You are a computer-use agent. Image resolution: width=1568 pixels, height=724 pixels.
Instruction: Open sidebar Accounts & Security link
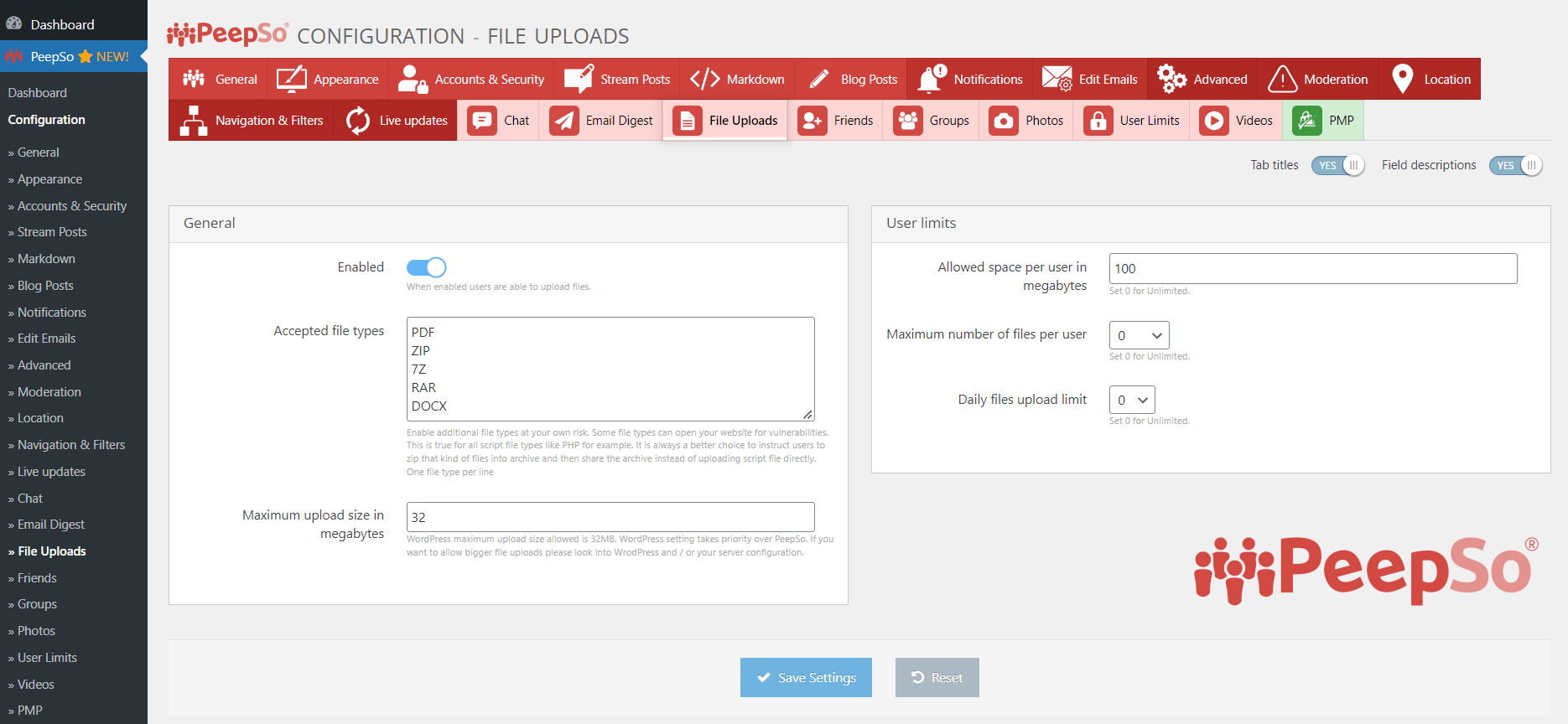(72, 206)
